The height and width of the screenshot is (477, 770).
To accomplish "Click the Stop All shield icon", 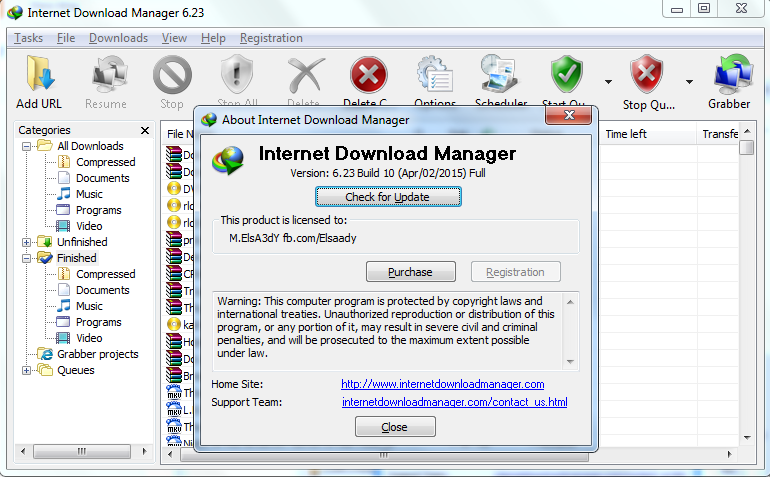I will [x=237, y=74].
